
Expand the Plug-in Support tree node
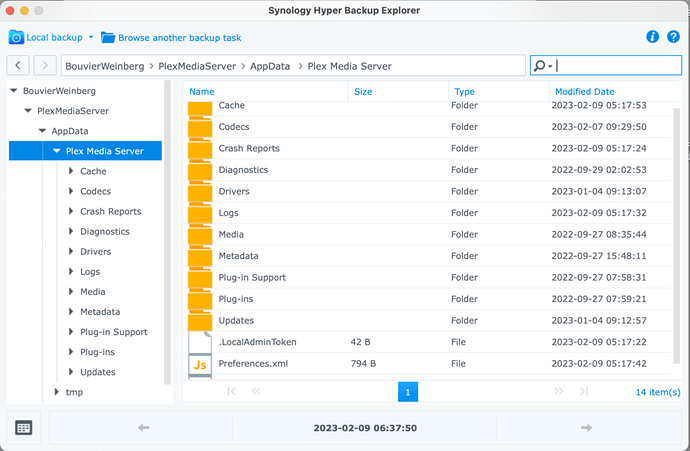(71, 332)
